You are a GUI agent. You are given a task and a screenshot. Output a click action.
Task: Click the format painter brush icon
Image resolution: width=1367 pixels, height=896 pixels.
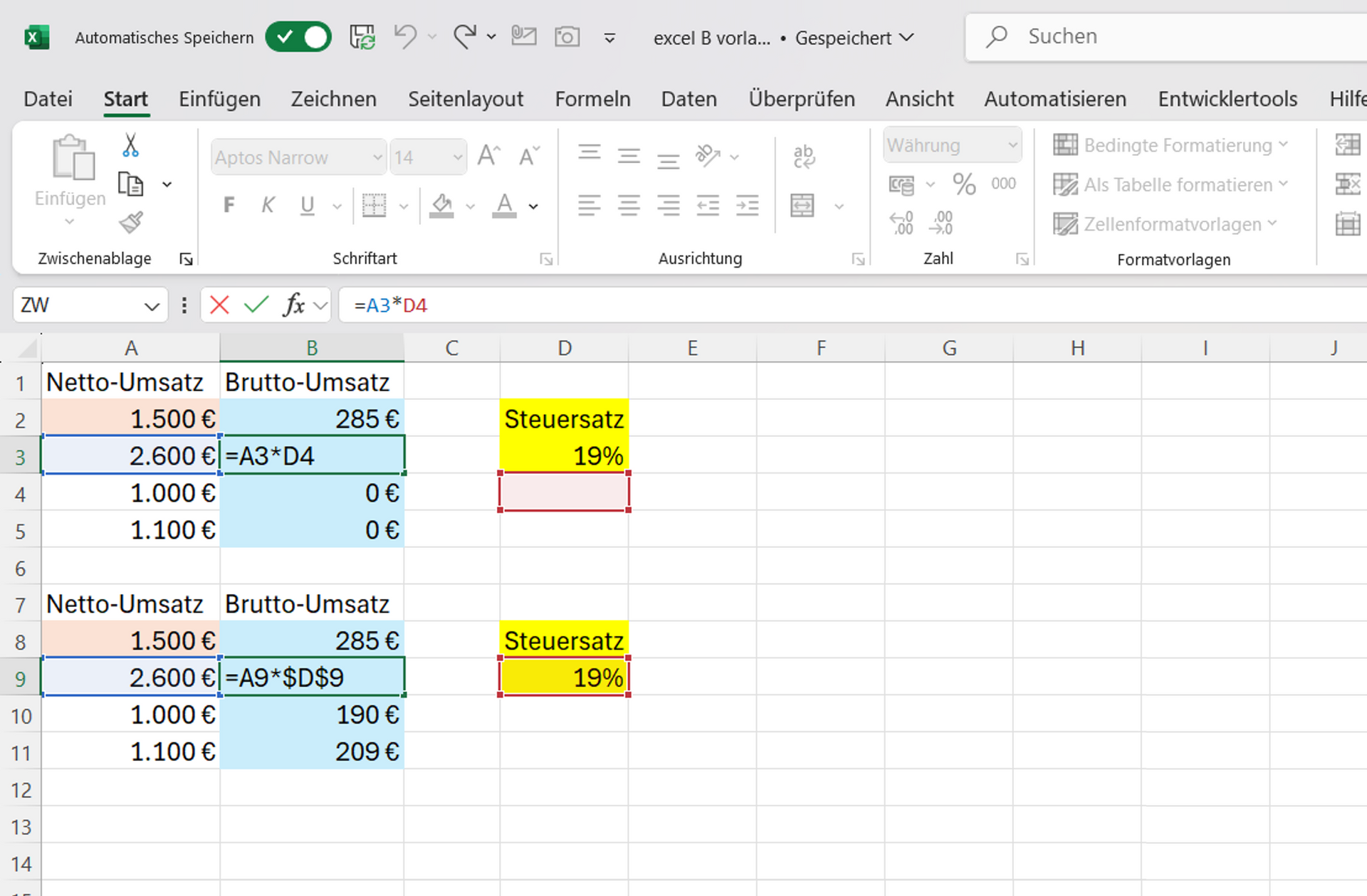pyautogui.click(x=131, y=223)
